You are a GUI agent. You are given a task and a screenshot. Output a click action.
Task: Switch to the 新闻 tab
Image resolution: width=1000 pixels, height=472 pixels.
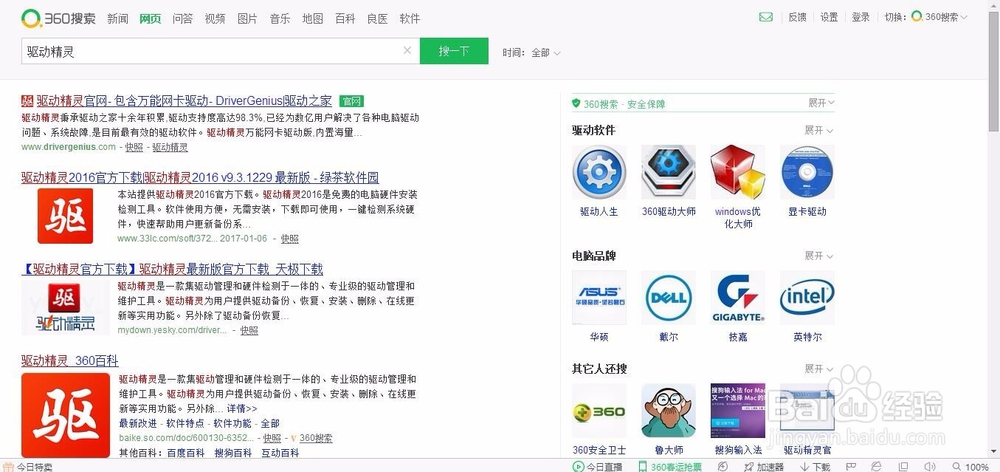(x=118, y=18)
